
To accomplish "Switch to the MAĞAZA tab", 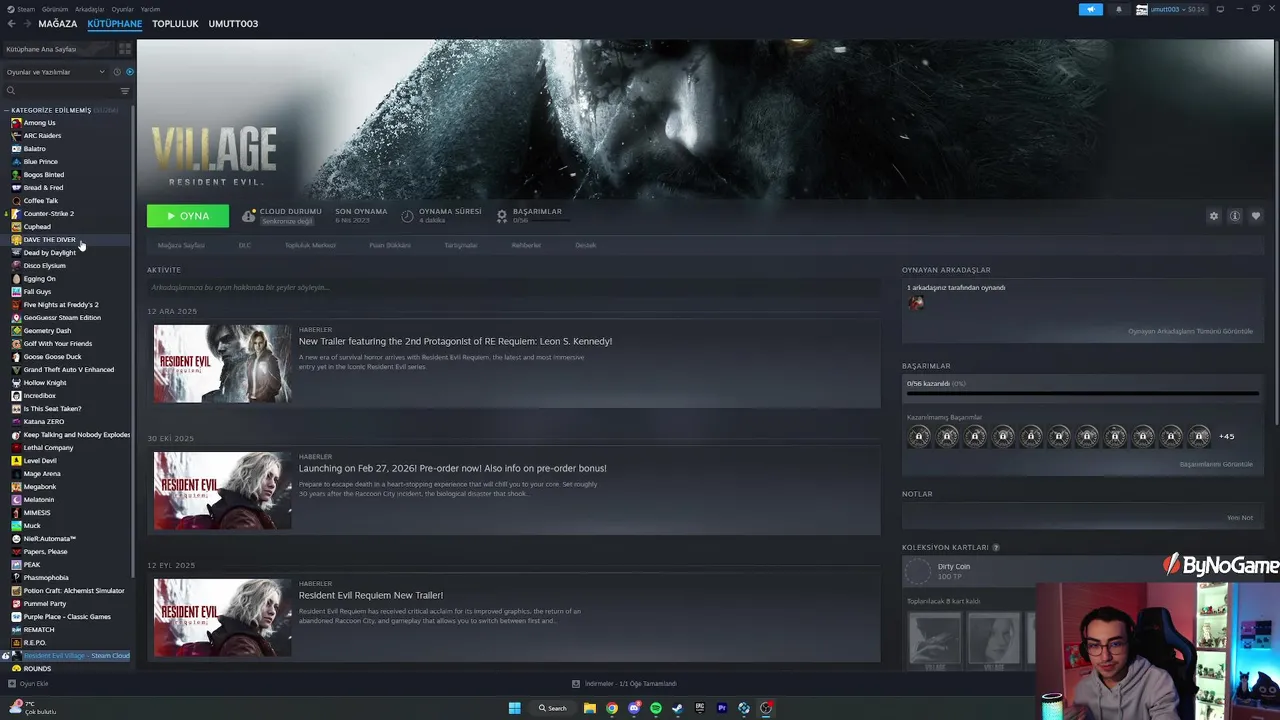I will pyautogui.click(x=58, y=24).
